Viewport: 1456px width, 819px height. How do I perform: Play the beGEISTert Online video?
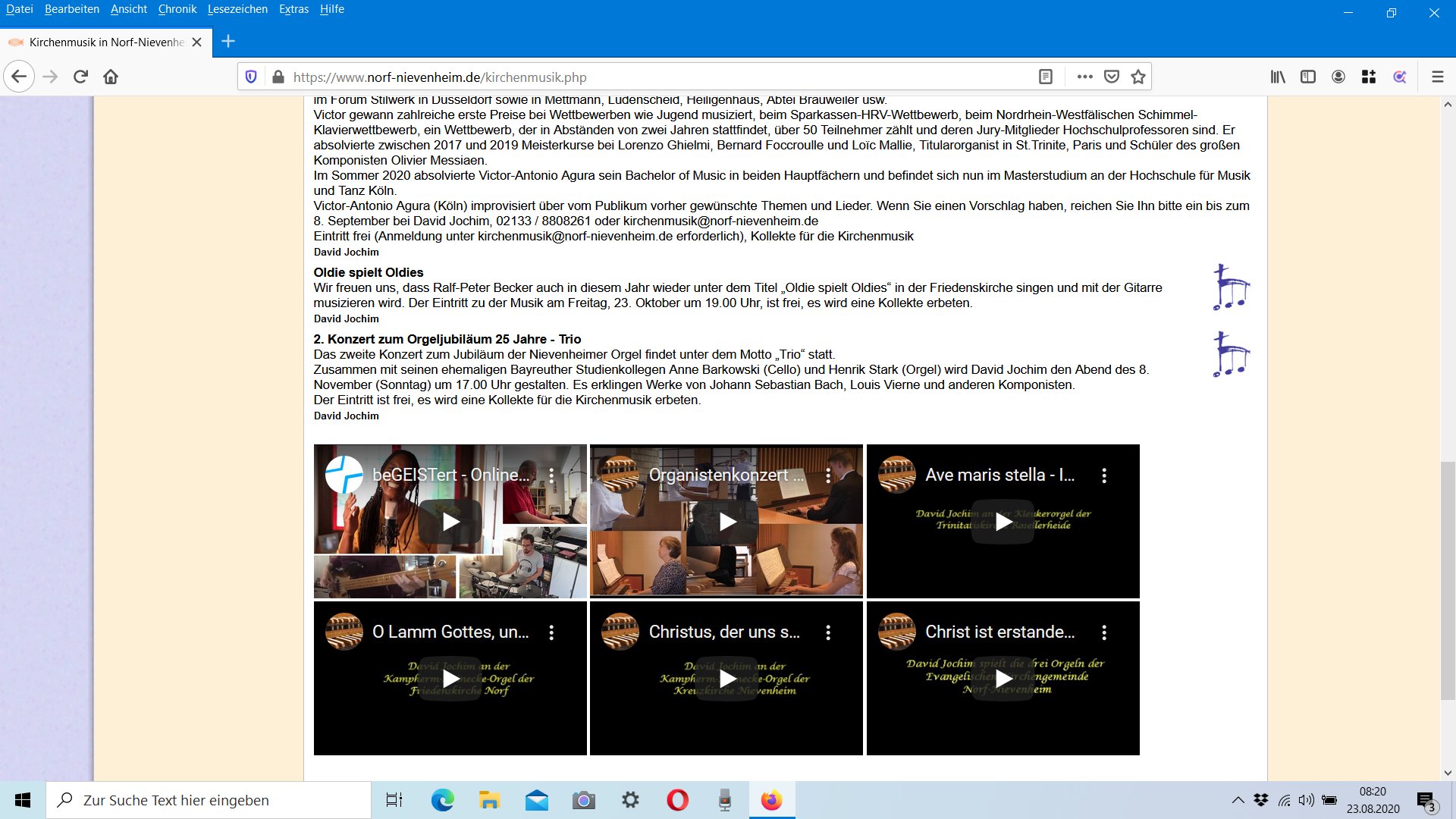tap(450, 522)
